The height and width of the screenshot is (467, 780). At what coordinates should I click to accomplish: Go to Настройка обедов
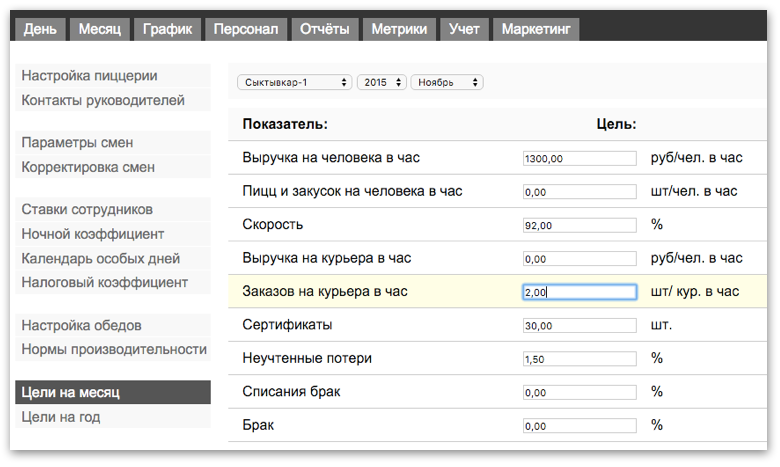[113, 326]
